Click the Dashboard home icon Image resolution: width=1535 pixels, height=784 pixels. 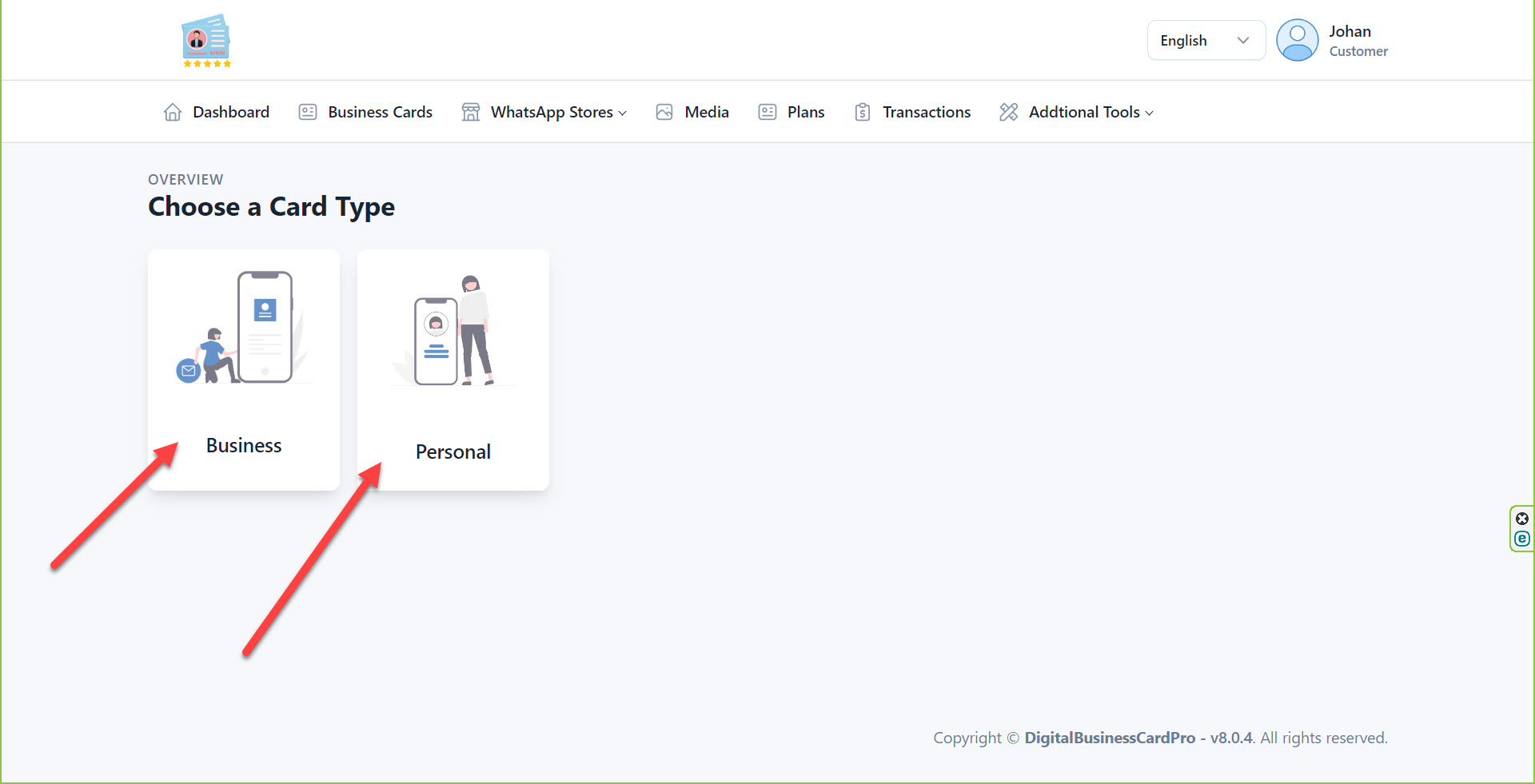pos(173,112)
